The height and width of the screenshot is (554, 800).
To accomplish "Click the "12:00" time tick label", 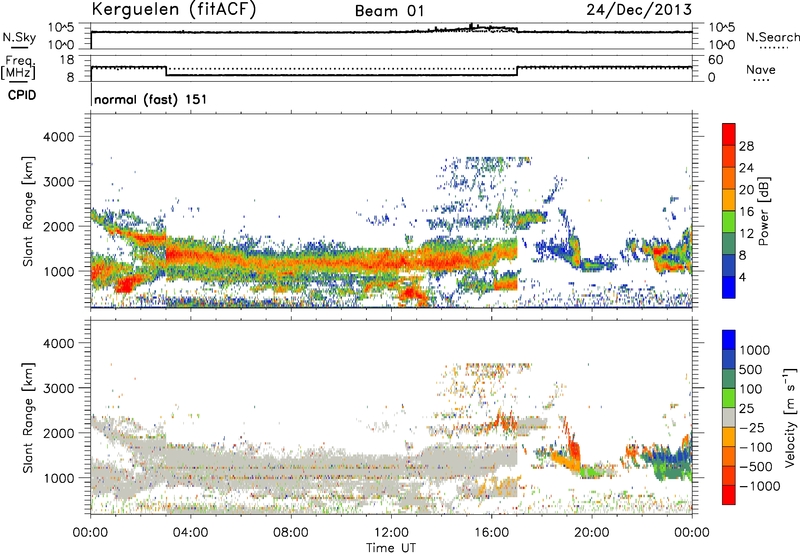I will pos(391,533).
